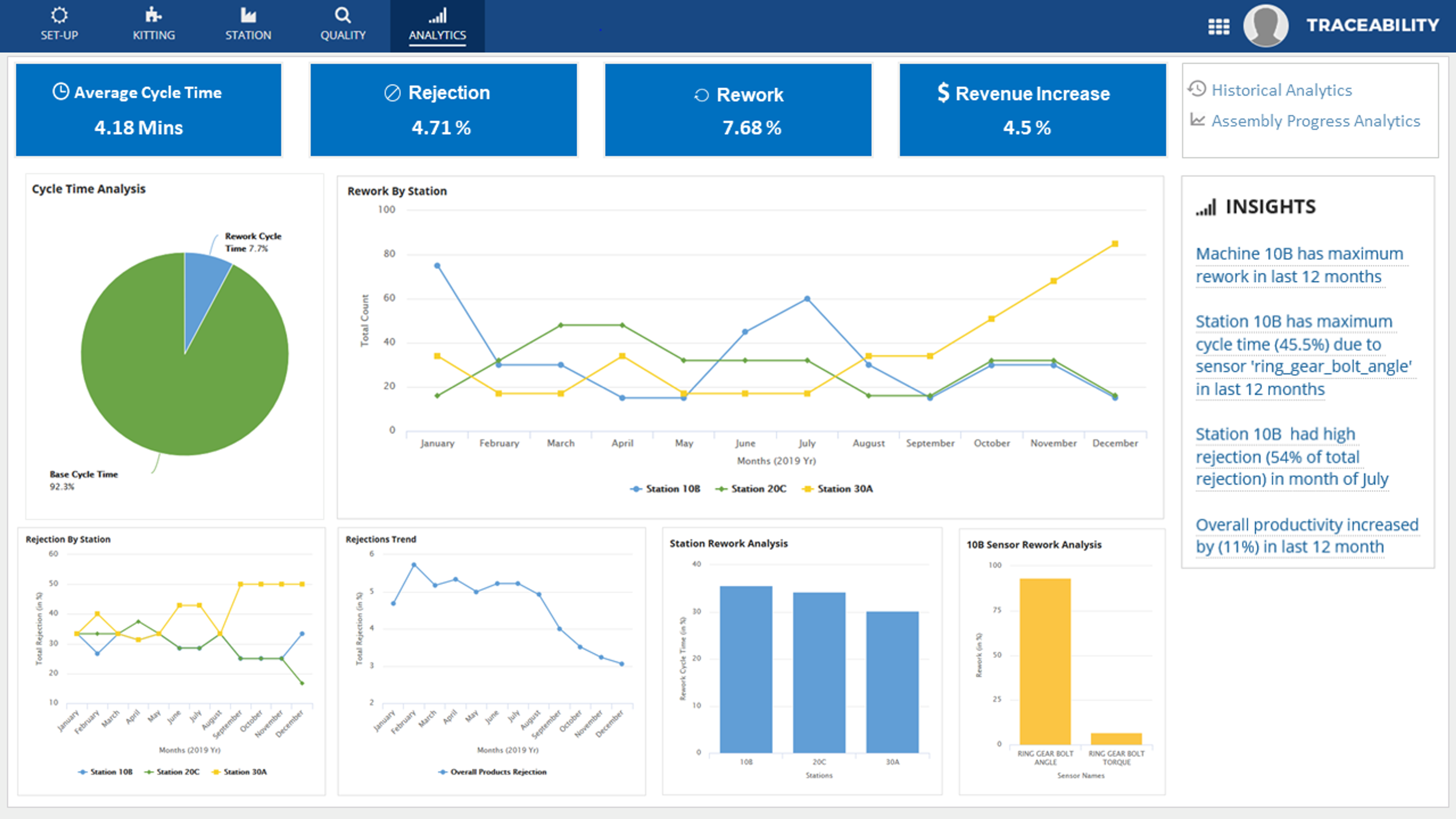
Task: Click the 'Rework Cycle Time 7.7%' pie label
Action: pyautogui.click(x=253, y=243)
